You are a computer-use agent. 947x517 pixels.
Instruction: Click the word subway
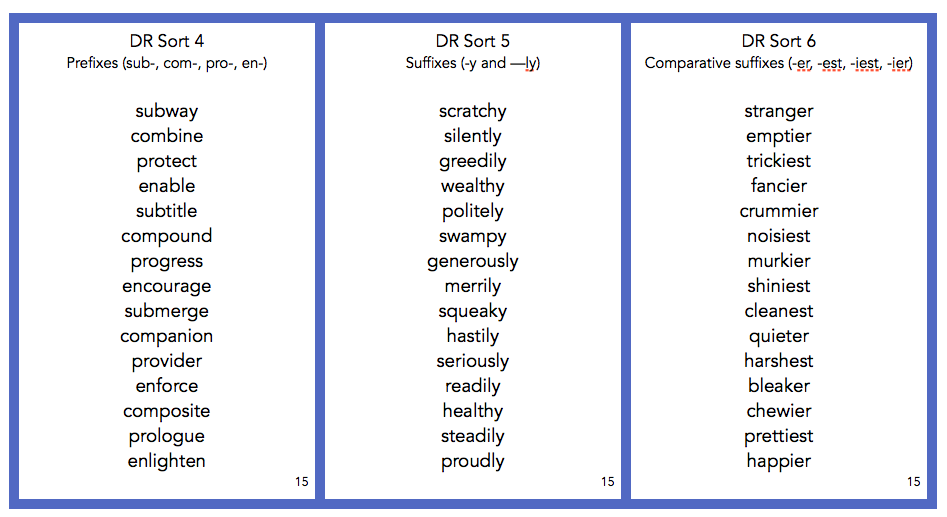tap(167, 111)
